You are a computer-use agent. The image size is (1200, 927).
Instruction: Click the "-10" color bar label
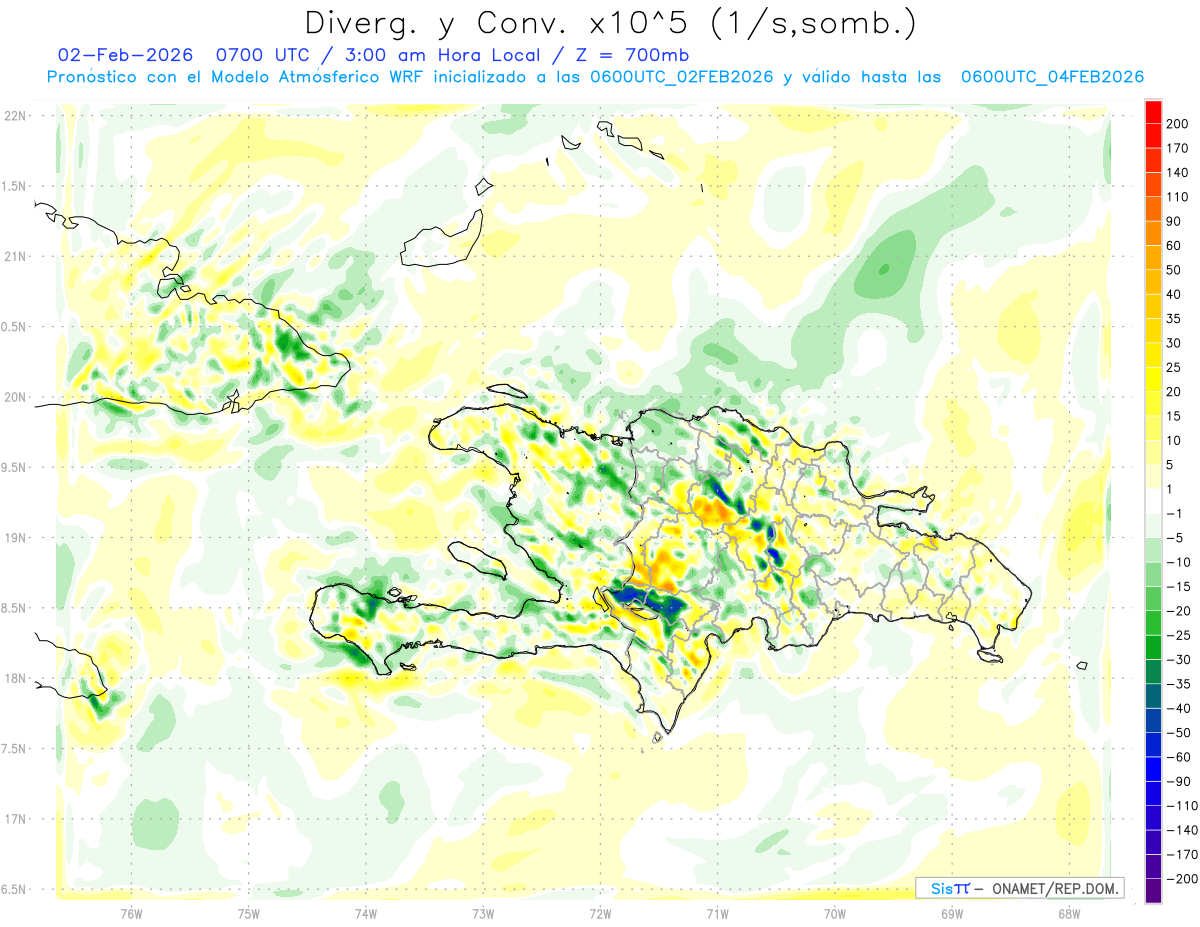1180,562
